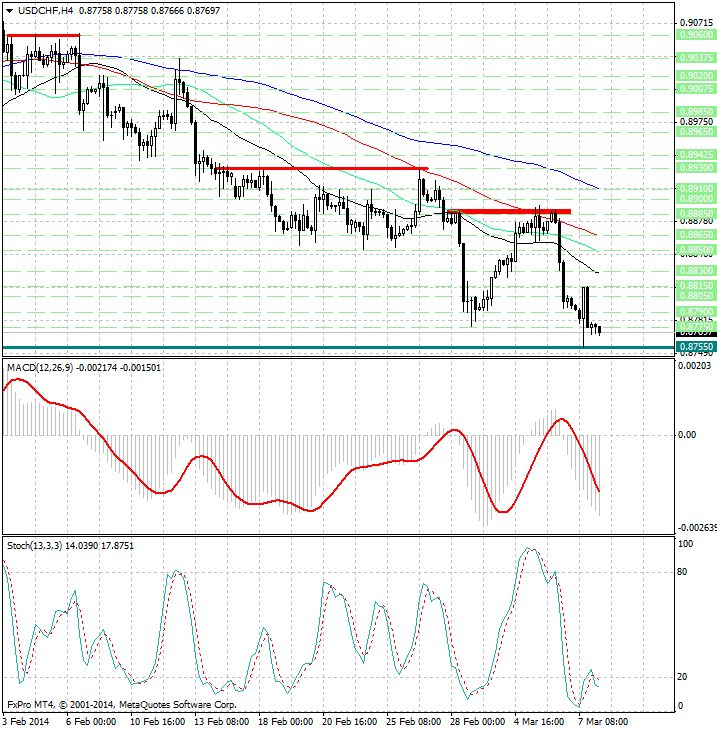Click the MACD scale value 0.00203
Viewport: 717px width, 730px height.
pos(694,366)
